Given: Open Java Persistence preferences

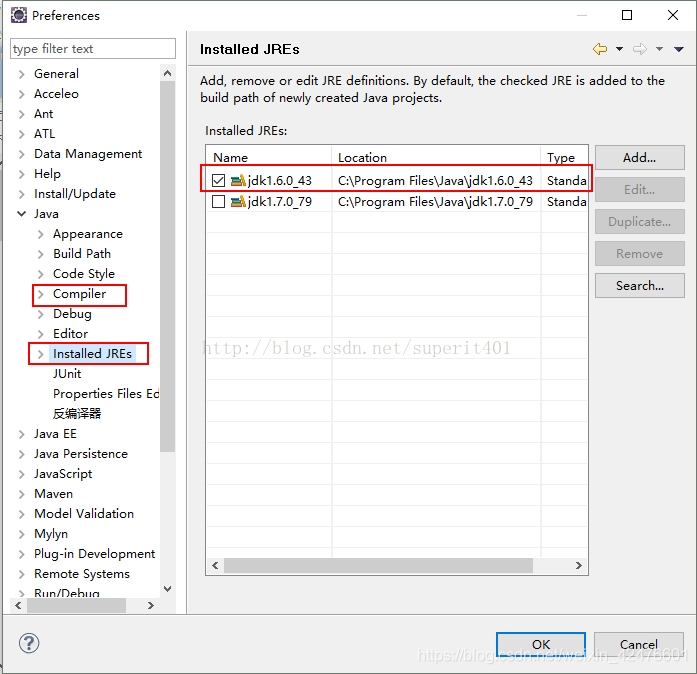Looking at the screenshot, I should (81, 454).
